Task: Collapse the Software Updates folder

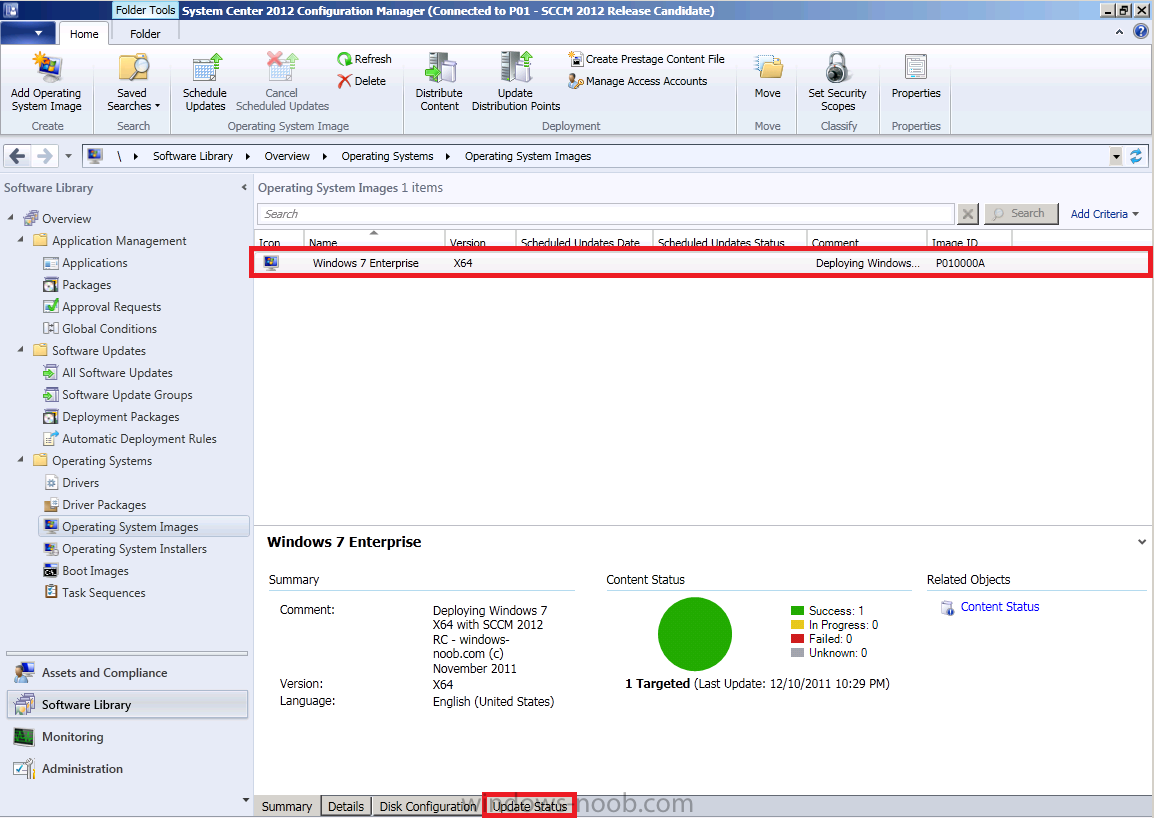Action: coord(21,350)
